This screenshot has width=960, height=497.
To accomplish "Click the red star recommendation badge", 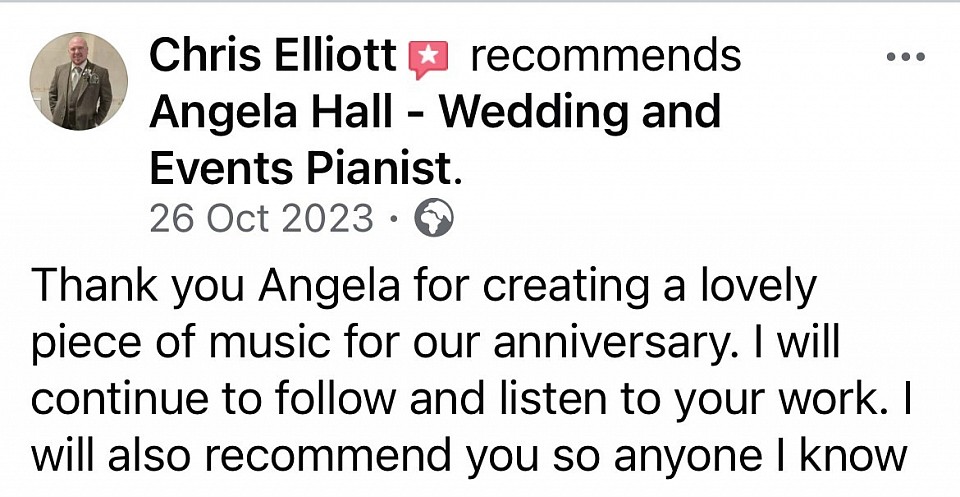I will 429,58.
